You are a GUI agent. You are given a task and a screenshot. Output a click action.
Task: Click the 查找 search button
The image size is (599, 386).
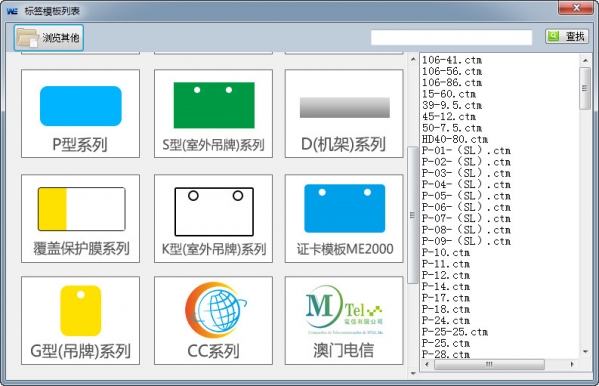click(567, 36)
